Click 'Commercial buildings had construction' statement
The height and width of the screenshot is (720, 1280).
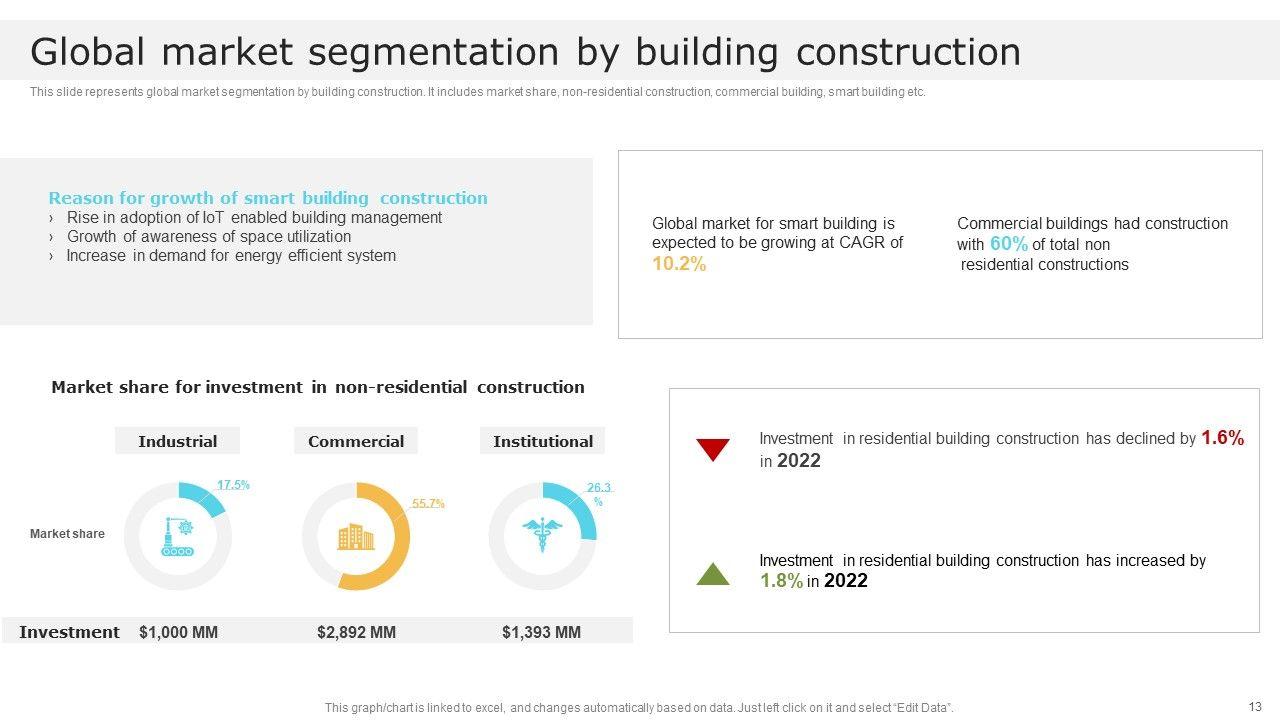[x=1093, y=244]
